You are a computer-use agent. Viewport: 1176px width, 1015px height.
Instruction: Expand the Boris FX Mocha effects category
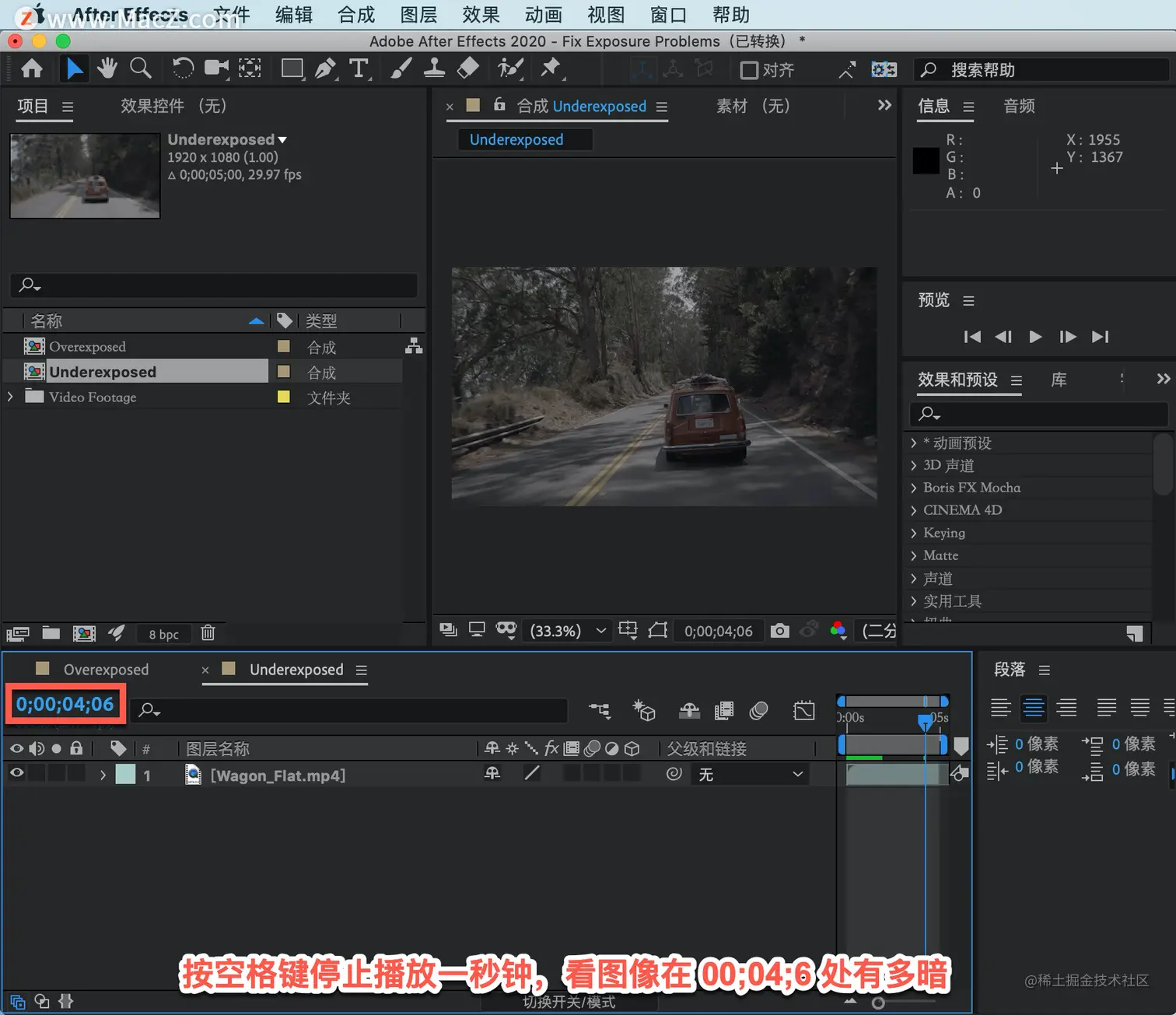(x=914, y=488)
